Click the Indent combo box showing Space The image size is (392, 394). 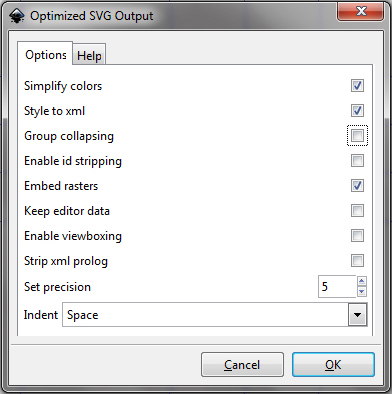point(215,315)
